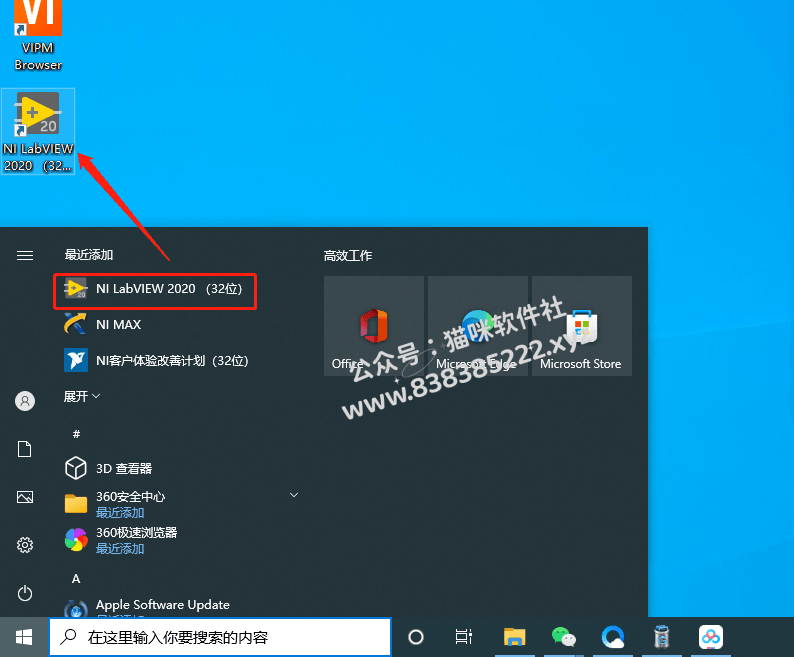
Task: Open the Microsoft Store tile
Action: coord(582,326)
